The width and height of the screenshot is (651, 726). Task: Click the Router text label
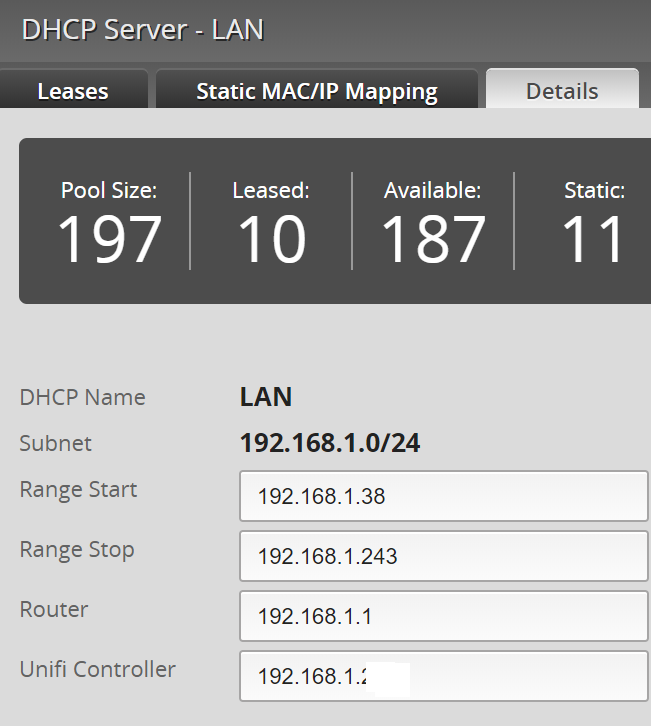pyautogui.click(x=54, y=609)
